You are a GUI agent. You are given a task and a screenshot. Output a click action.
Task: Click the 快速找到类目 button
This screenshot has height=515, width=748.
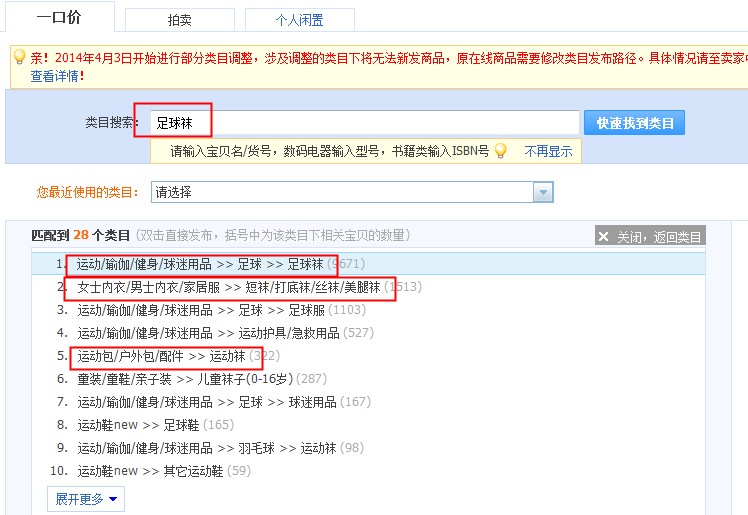coord(634,123)
